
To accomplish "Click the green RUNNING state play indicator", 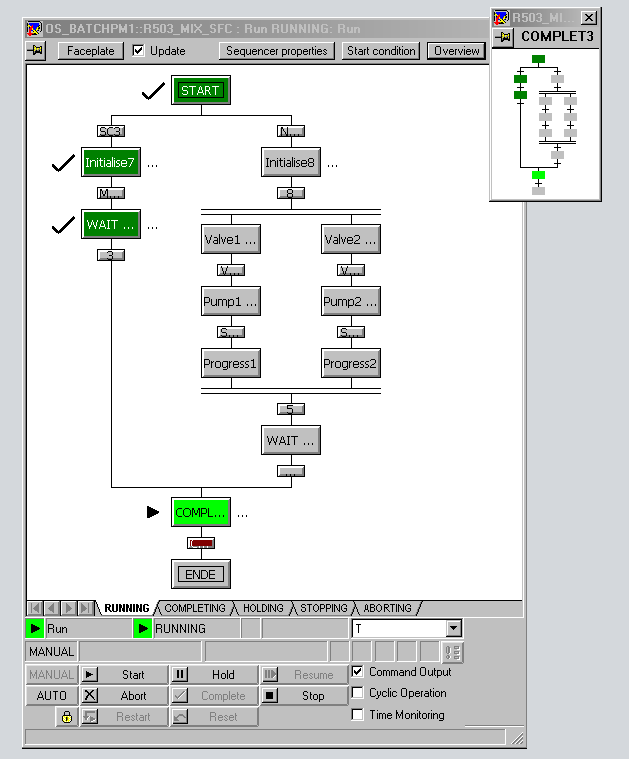I will 143,629.
